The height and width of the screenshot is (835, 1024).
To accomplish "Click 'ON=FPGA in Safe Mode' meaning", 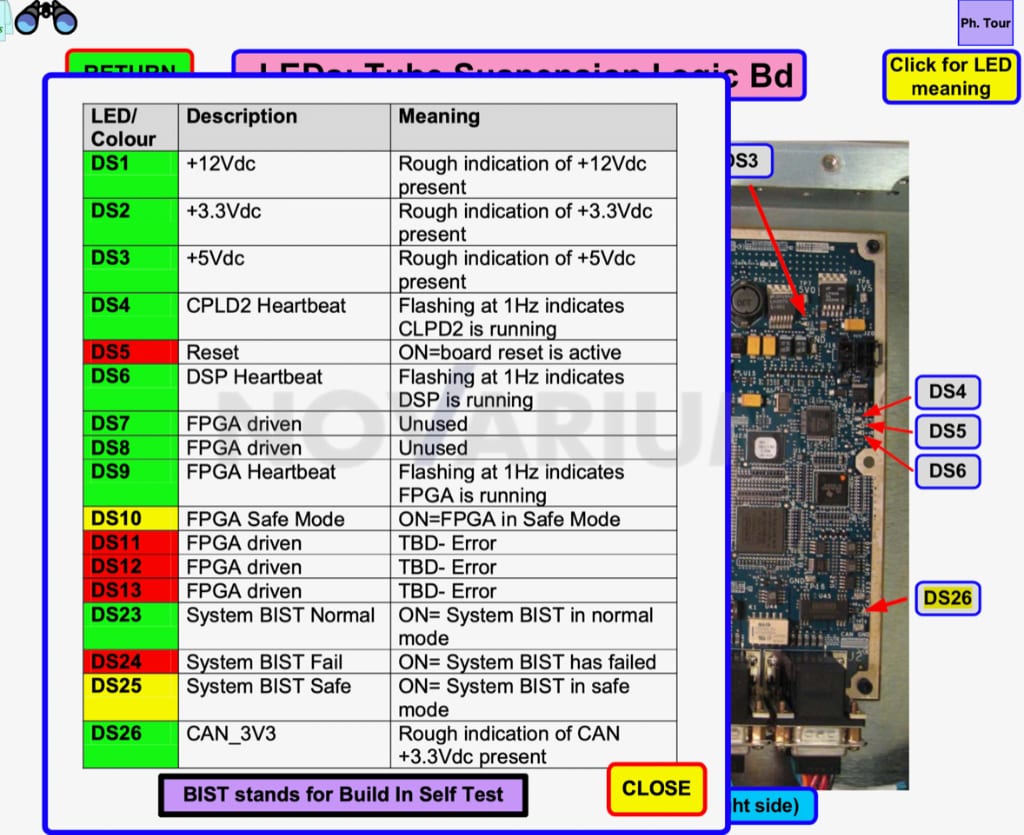I will coord(534,518).
